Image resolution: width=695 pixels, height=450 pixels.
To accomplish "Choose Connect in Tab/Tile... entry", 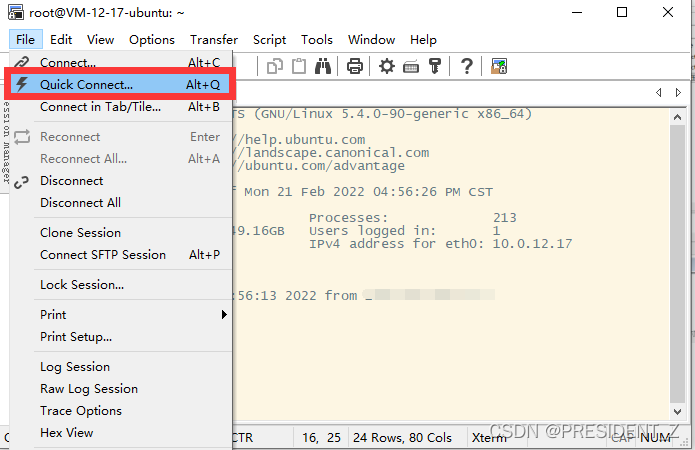I will [x=121, y=107].
